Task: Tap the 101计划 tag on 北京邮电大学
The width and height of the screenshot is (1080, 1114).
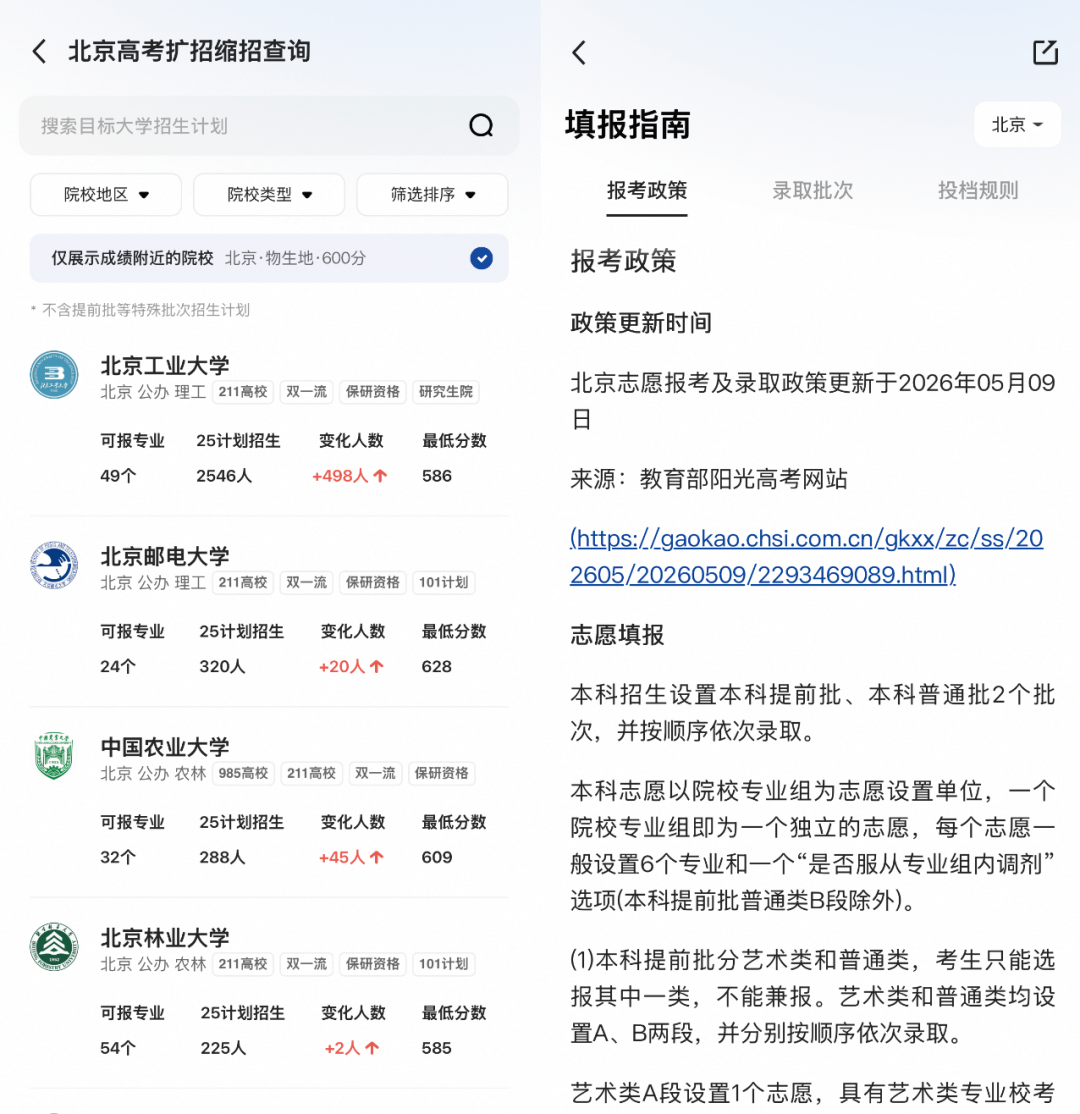Action: tap(443, 583)
